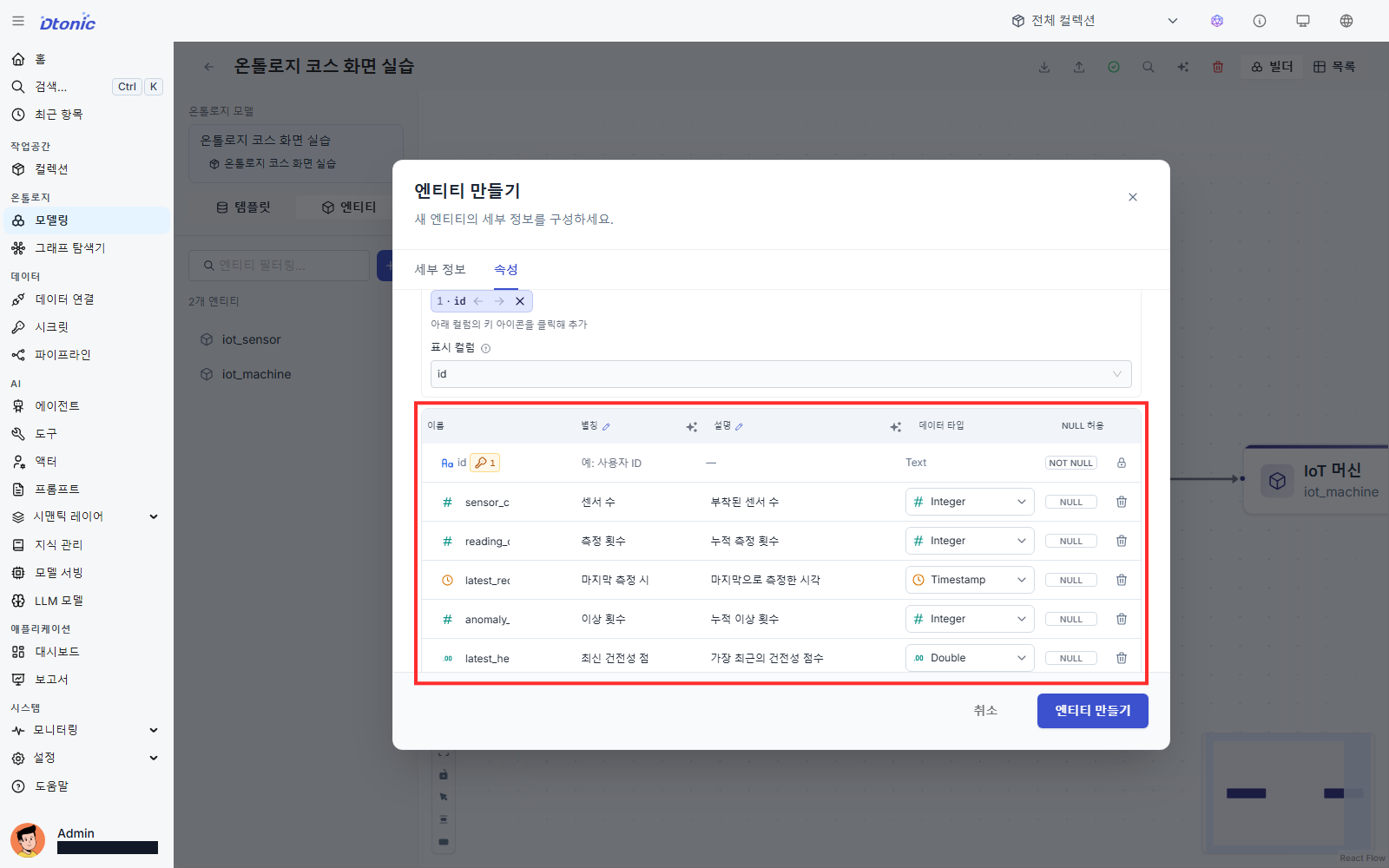Select the attributes tab in dialog

point(506,269)
